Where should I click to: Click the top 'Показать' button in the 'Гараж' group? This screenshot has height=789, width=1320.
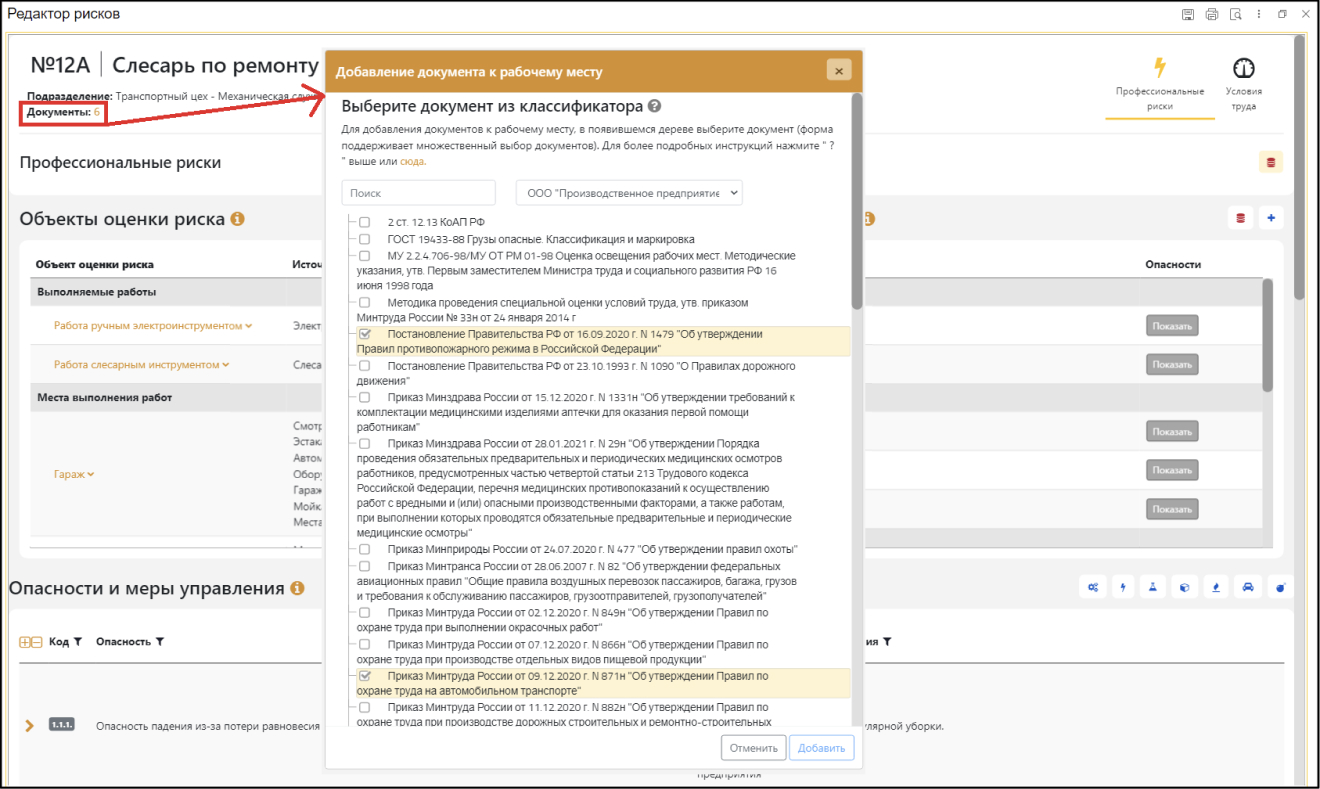[1172, 431]
